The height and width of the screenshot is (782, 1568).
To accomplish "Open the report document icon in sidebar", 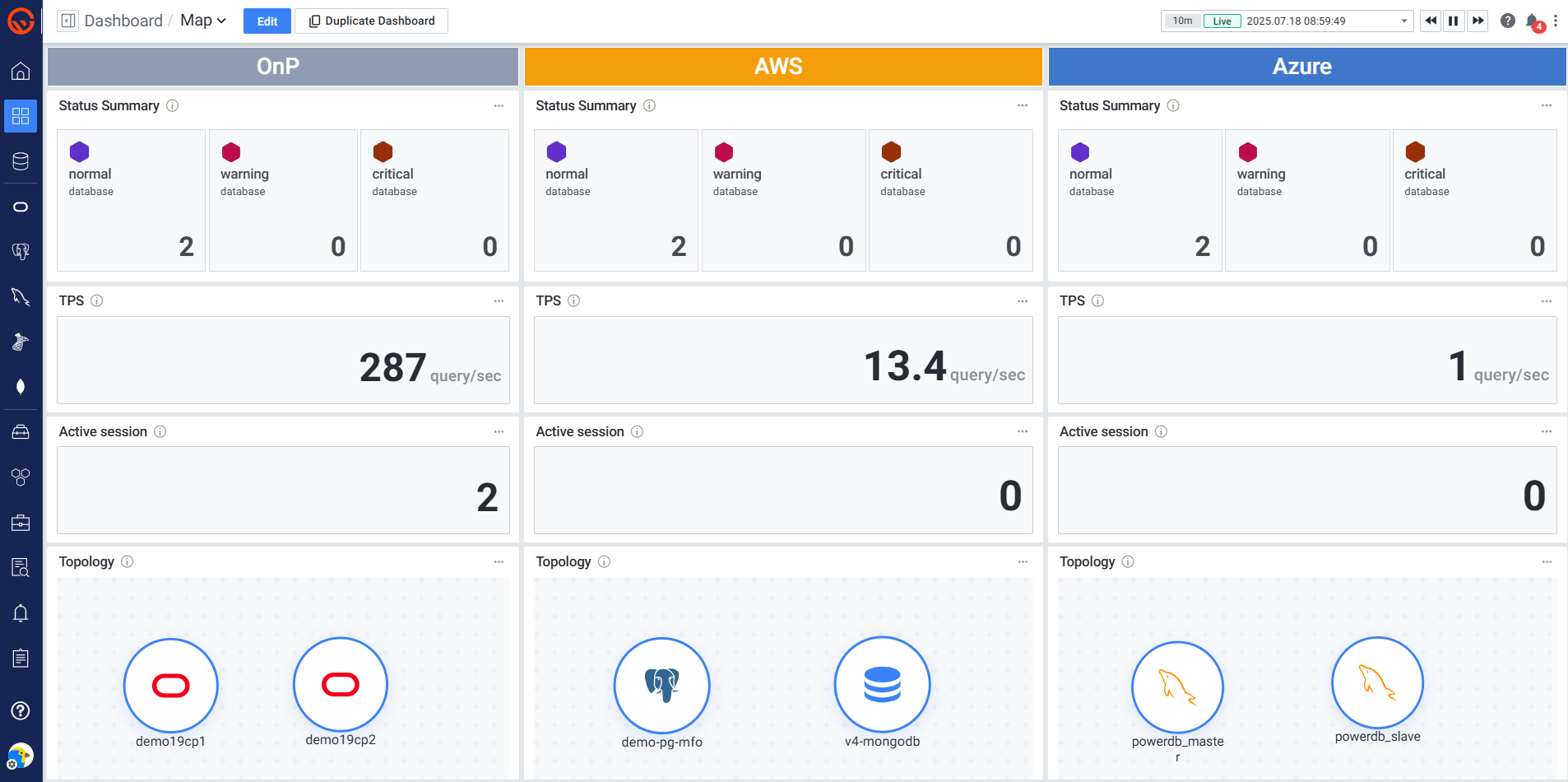I will coord(21,659).
